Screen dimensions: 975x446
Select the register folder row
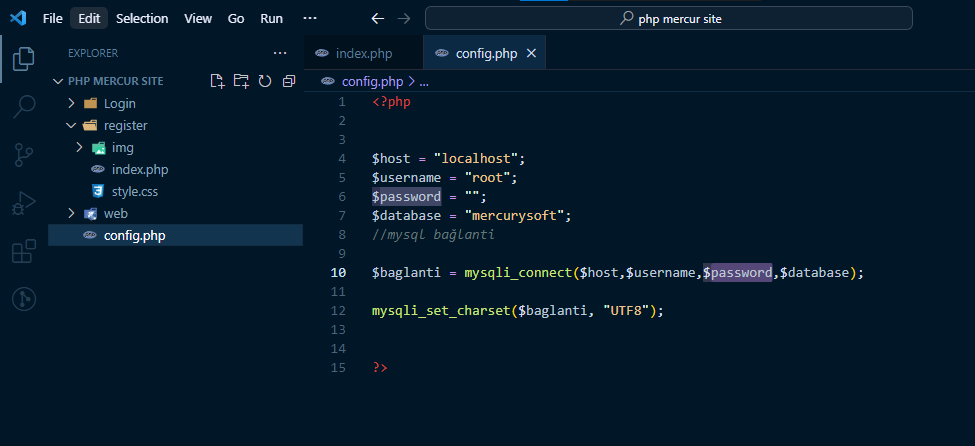click(x=175, y=126)
